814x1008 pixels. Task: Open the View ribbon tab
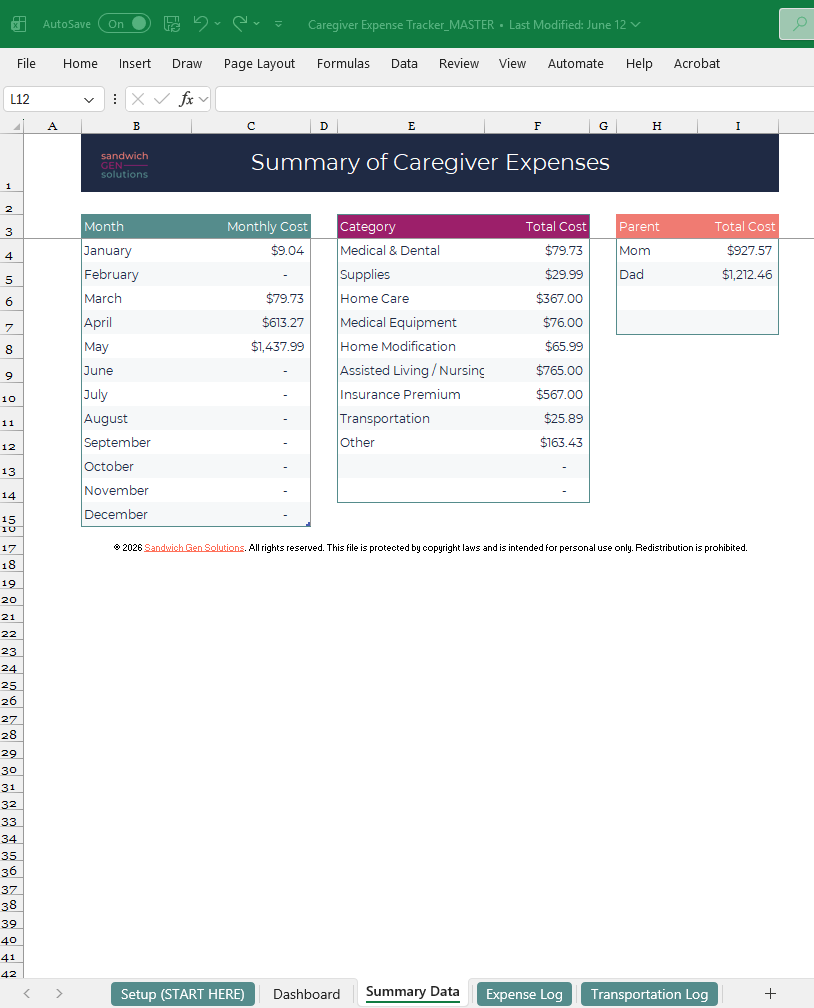point(512,64)
